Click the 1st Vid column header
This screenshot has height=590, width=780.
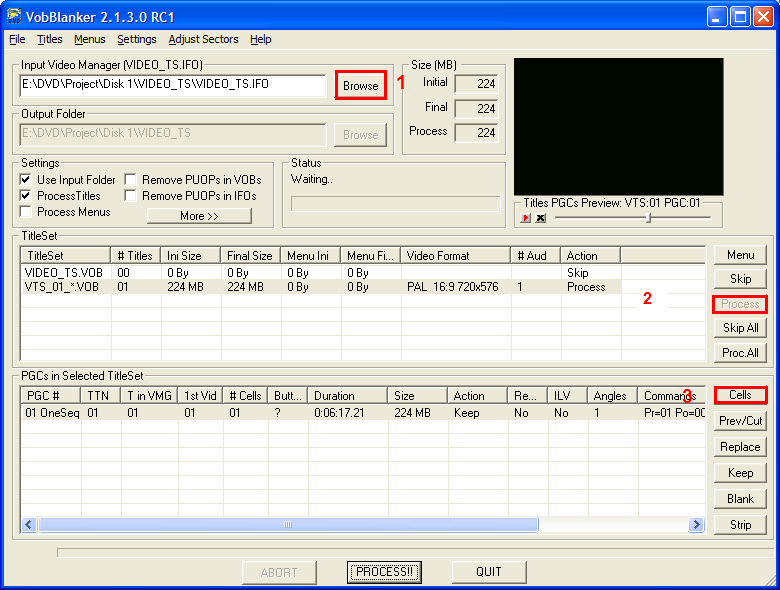coord(200,396)
